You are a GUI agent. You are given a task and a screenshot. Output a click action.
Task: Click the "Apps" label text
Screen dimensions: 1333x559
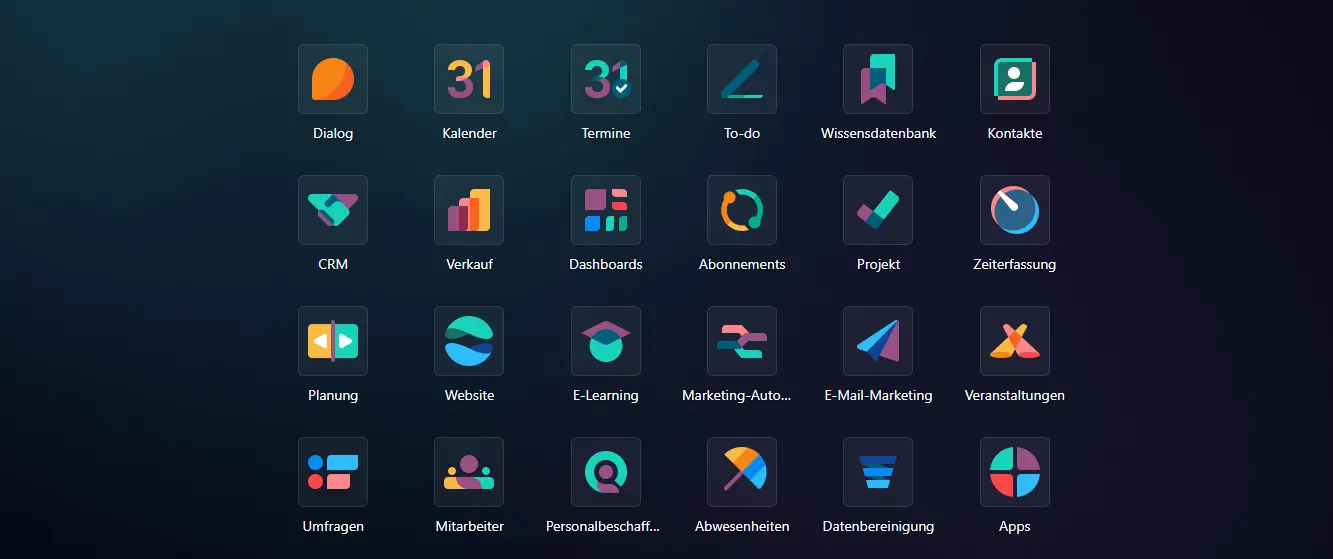1015,526
